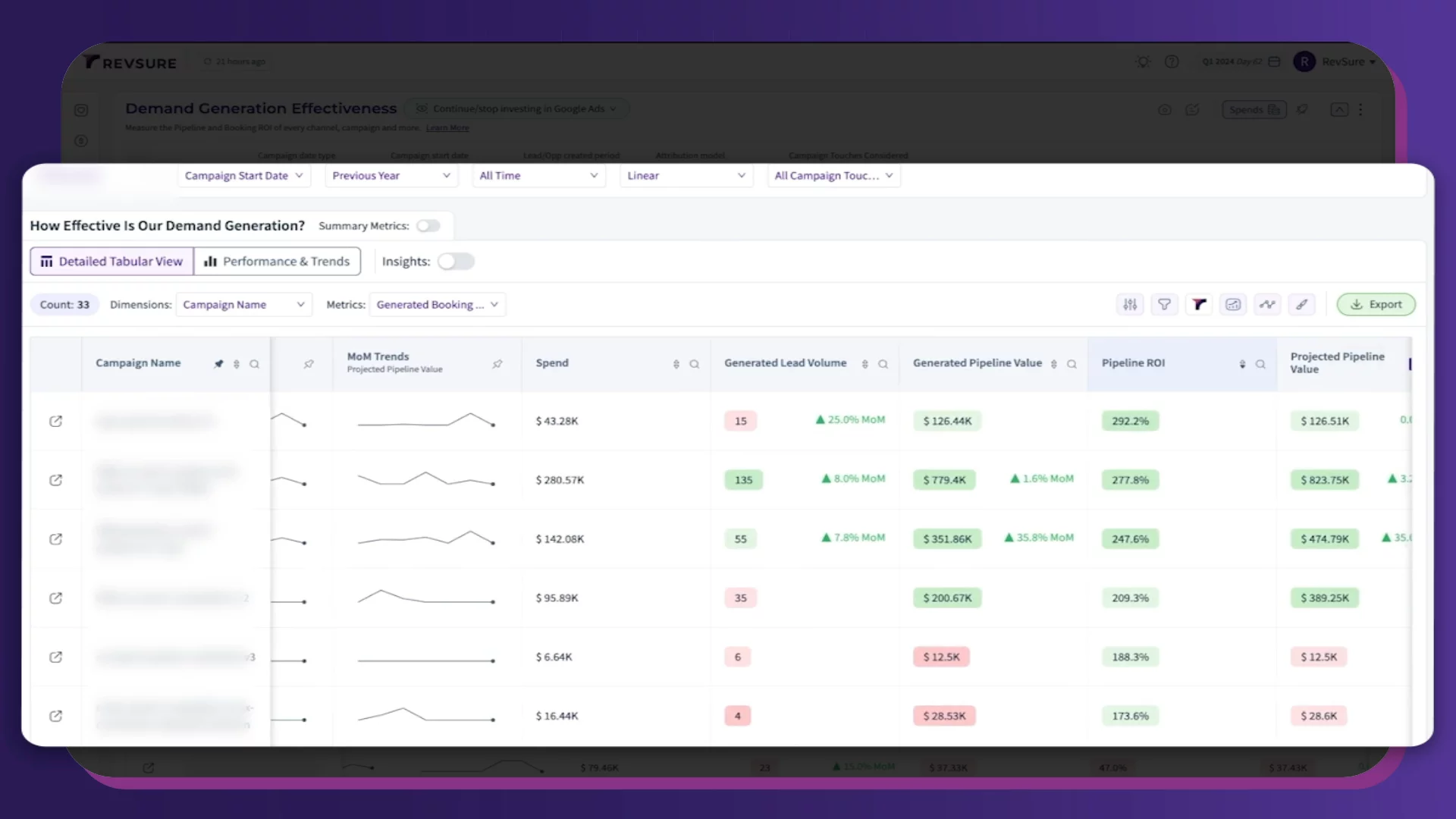Unpin the Campaign Name column
The width and height of the screenshot is (1456, 819).
coord(218,364)
